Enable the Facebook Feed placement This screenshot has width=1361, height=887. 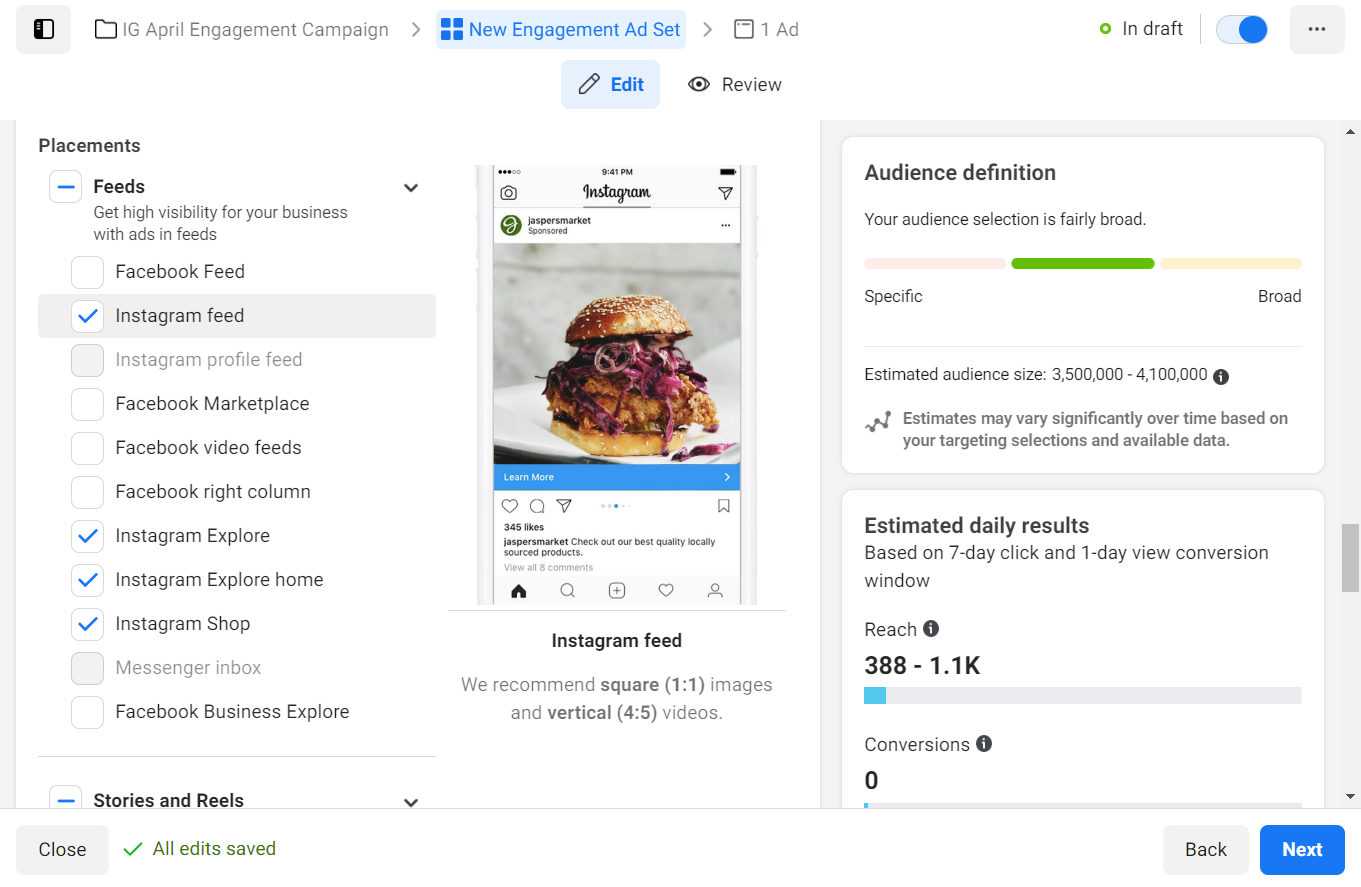click(87, 271)
